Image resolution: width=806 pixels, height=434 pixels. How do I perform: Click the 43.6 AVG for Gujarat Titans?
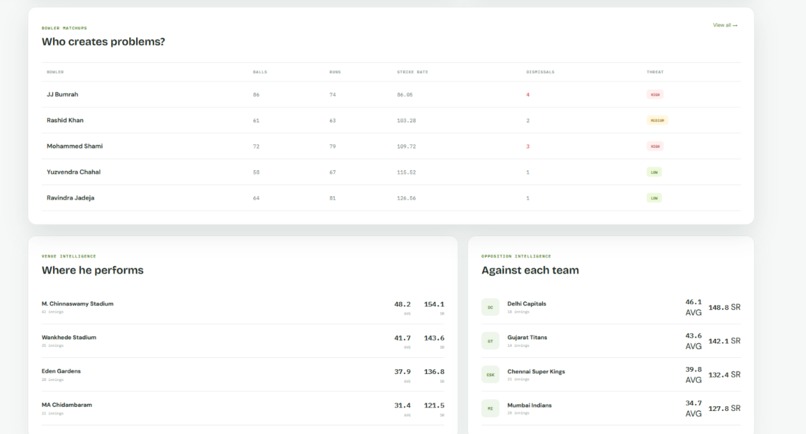[x=693, y=341]
